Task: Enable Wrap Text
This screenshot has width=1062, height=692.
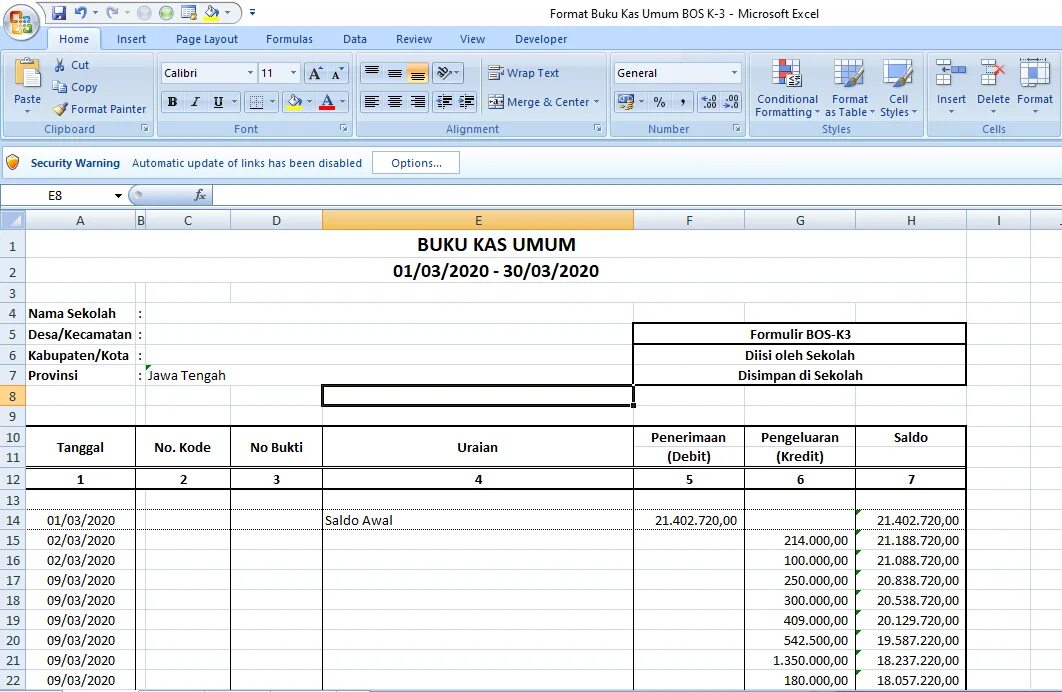Action: tap(524, 72)
